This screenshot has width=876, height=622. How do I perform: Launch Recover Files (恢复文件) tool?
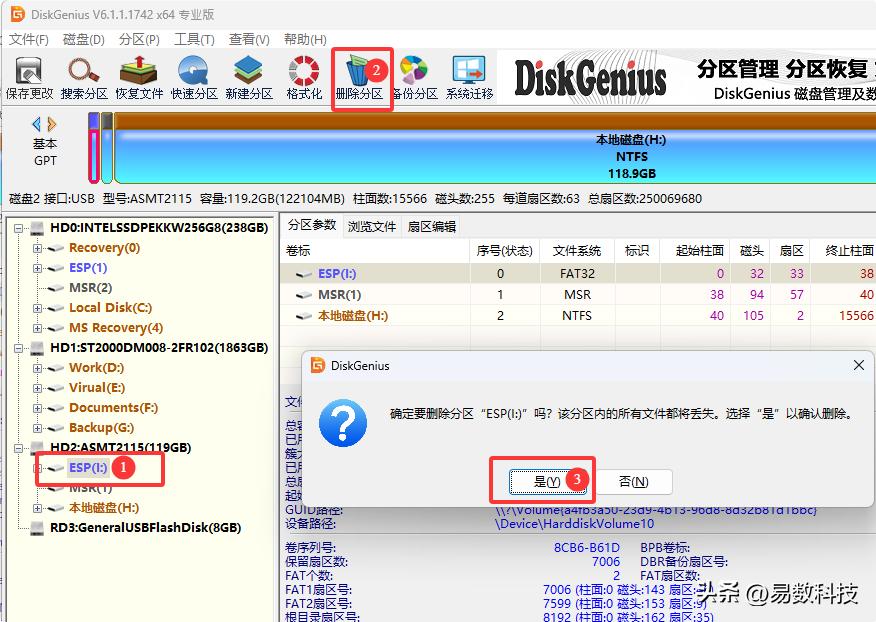(139, 78)
